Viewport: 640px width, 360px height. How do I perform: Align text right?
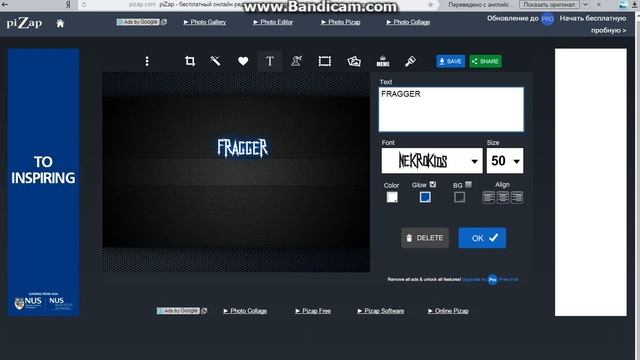(x=517, y=198)
